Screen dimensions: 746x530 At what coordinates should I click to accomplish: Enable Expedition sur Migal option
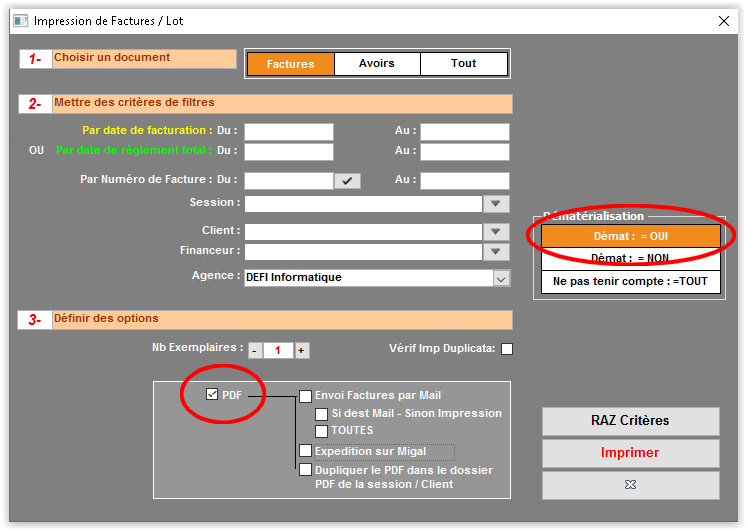click(x=306, y=451)
